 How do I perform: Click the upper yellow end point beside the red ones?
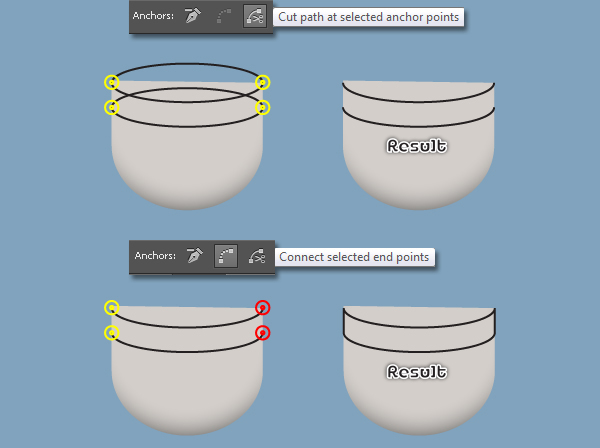[x=112, y=308]
